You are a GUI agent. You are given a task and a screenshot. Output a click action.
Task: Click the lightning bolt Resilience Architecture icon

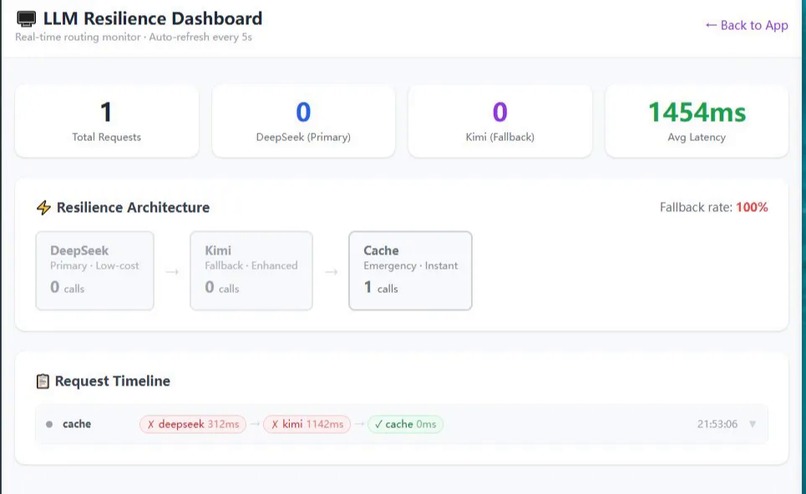pos(44,208)
